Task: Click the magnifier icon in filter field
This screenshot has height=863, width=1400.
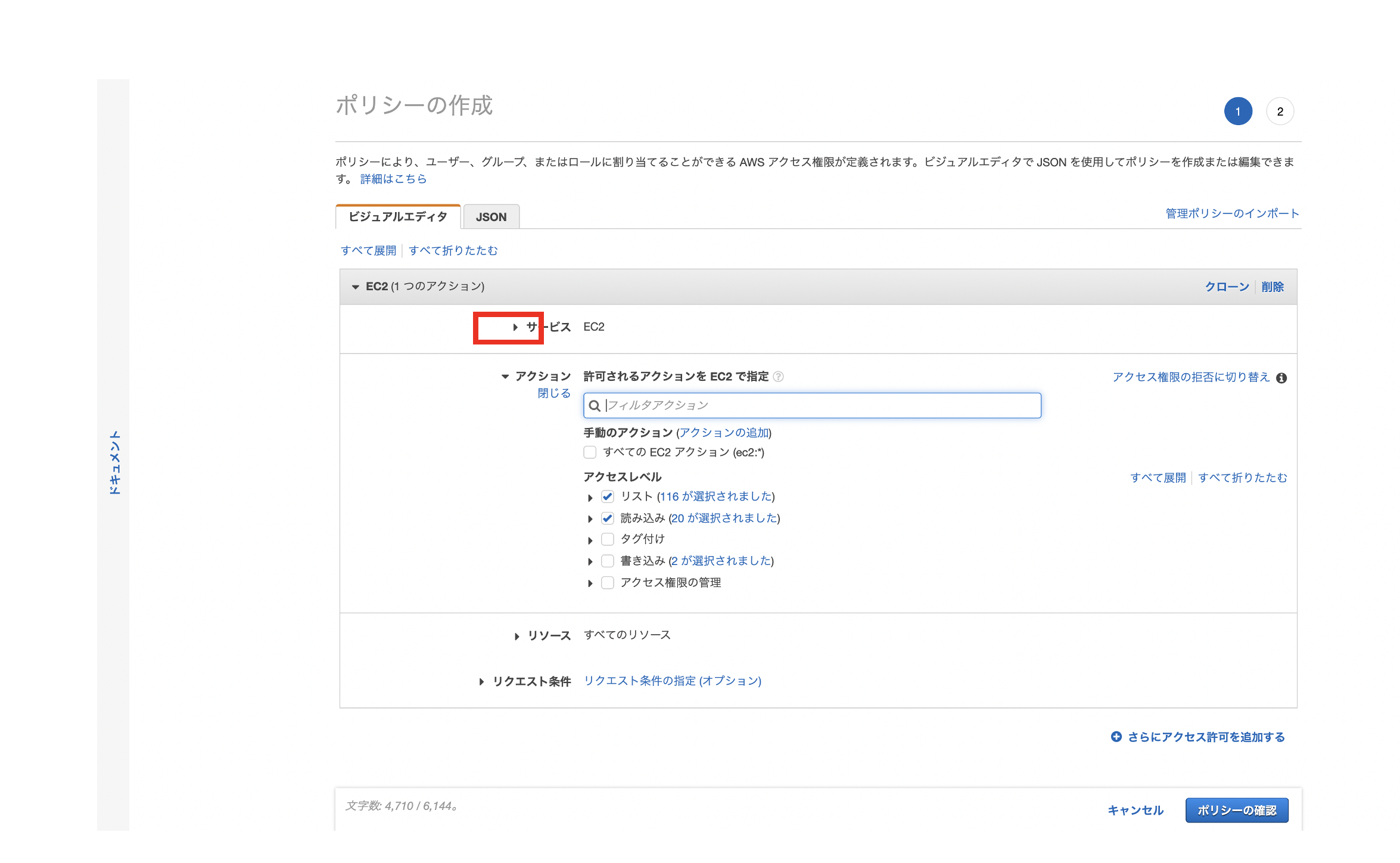Action: coord(595,406)
